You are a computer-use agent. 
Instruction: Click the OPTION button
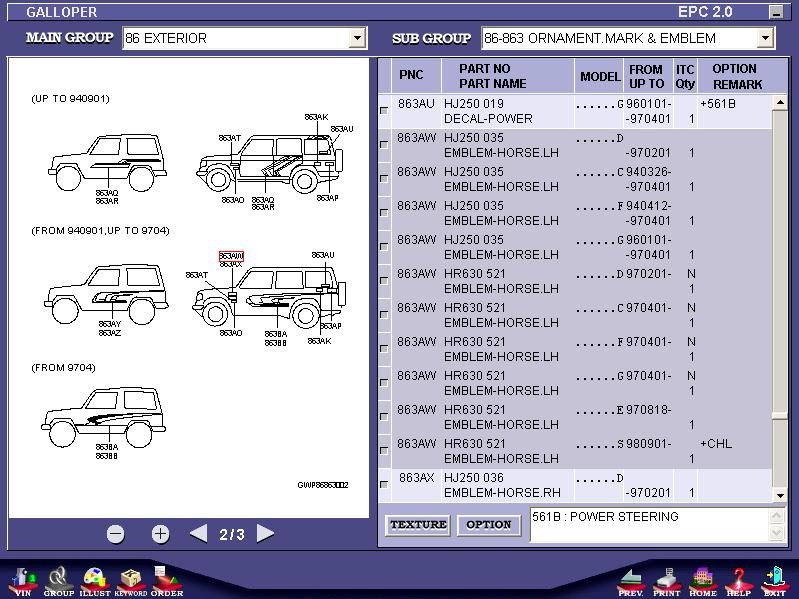489,525
